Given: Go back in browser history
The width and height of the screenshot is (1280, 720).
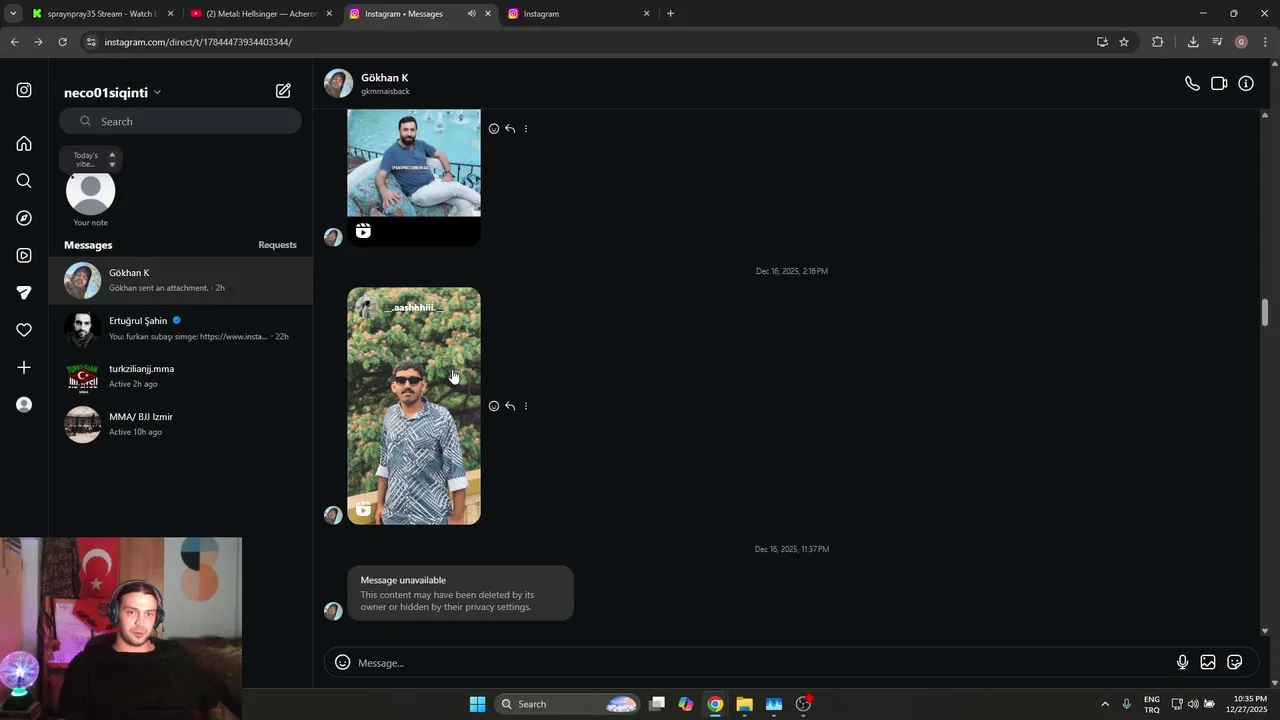Looking at the screenshot, I should point(14,42).
